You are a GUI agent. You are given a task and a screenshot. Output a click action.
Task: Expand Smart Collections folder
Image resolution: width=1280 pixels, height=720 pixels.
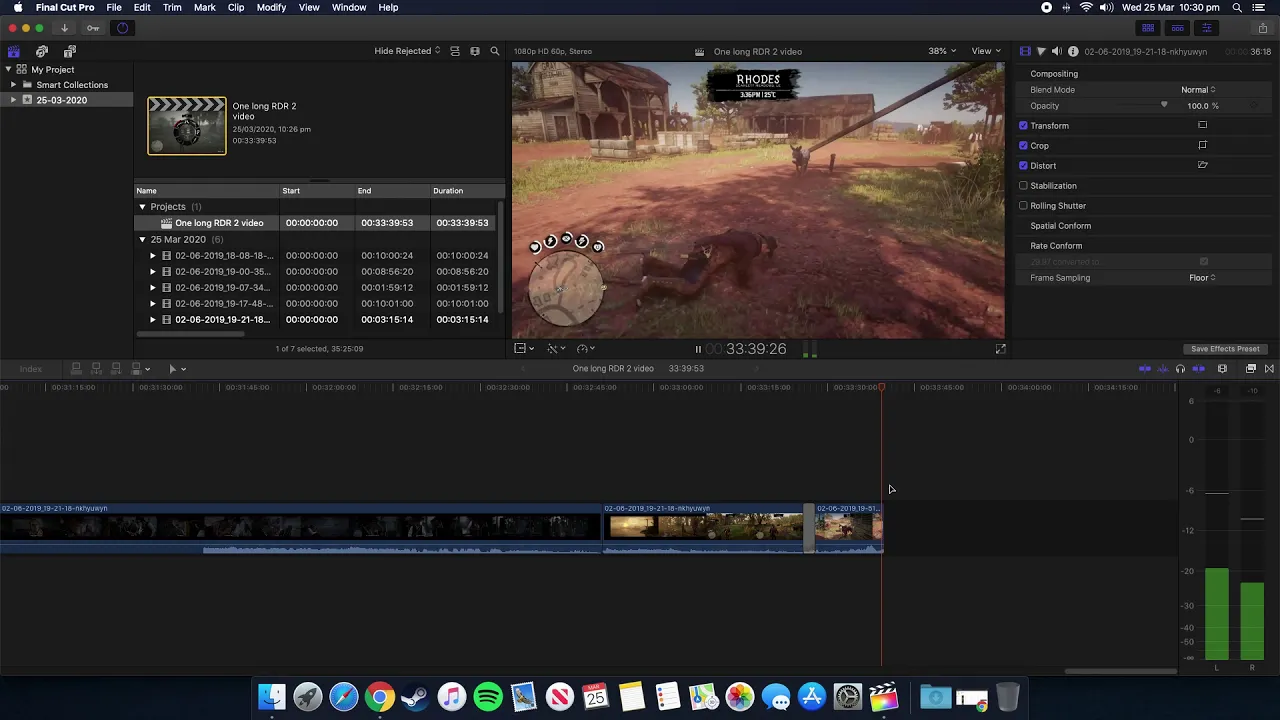coord(13,85)
